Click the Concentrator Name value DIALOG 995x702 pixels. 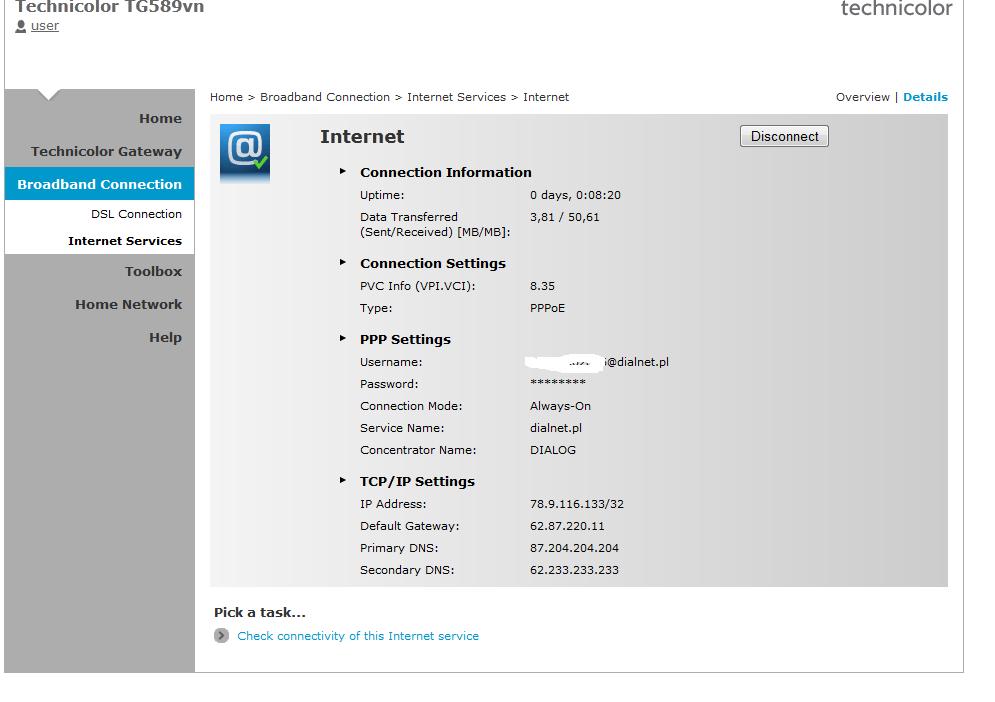(x=553, y=451)
